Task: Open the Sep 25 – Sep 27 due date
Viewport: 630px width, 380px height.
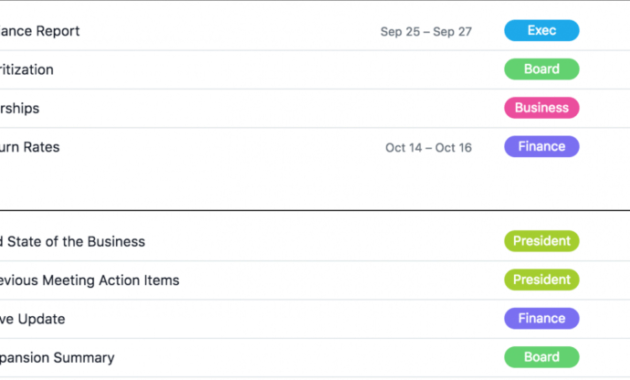Action: coord(426,31)
